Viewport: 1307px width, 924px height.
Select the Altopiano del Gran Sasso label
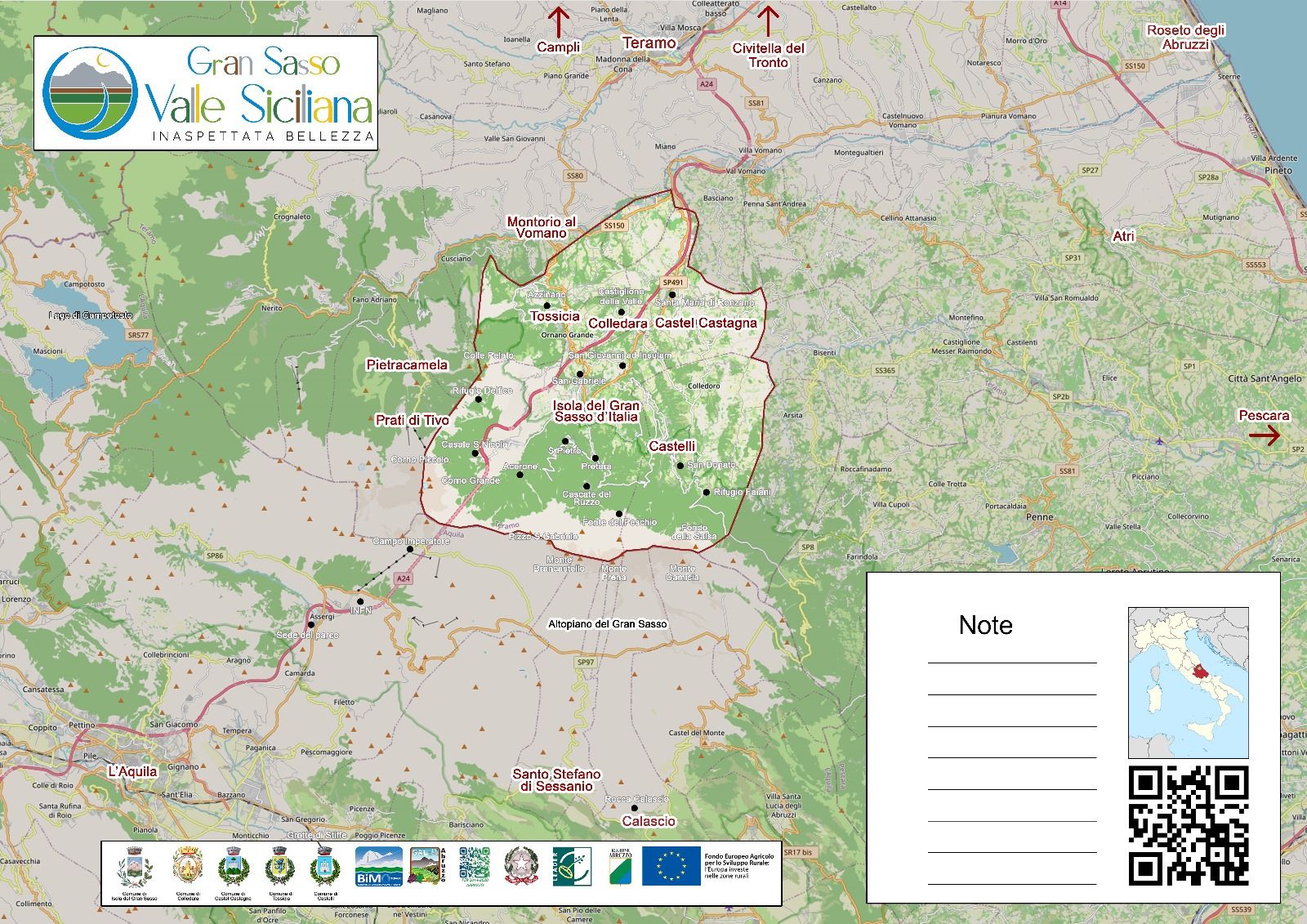(x=608, y=624)
